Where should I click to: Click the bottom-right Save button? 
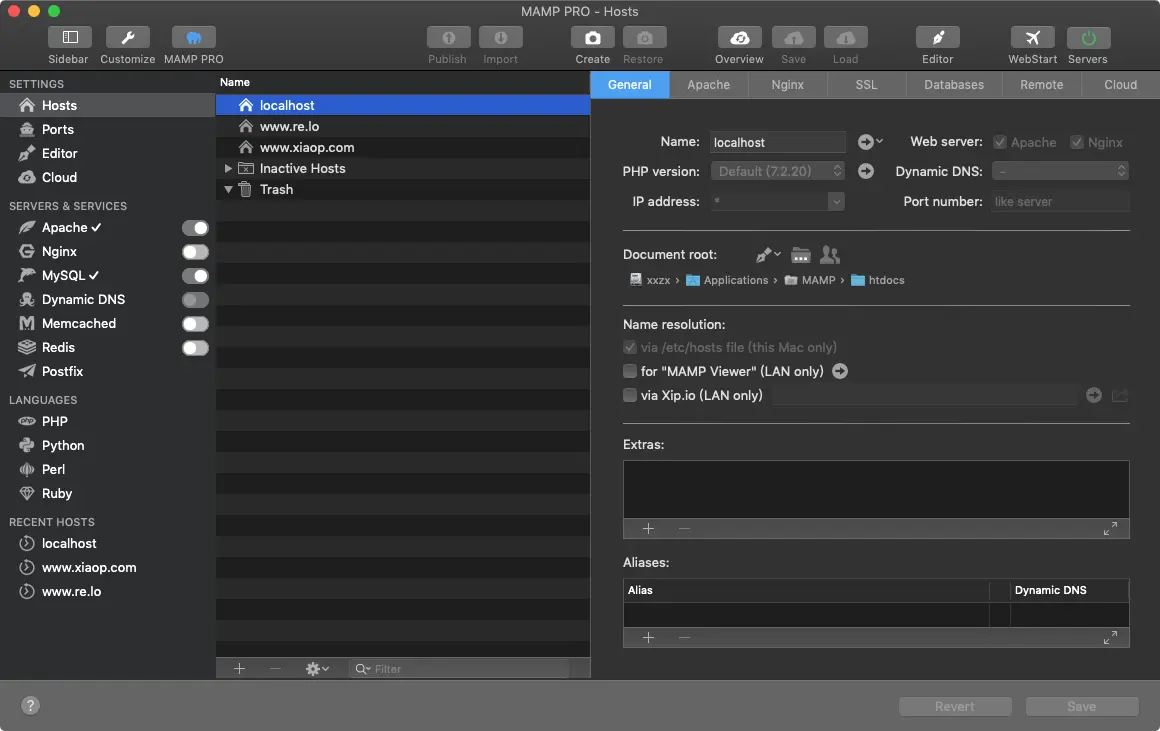1082,707
